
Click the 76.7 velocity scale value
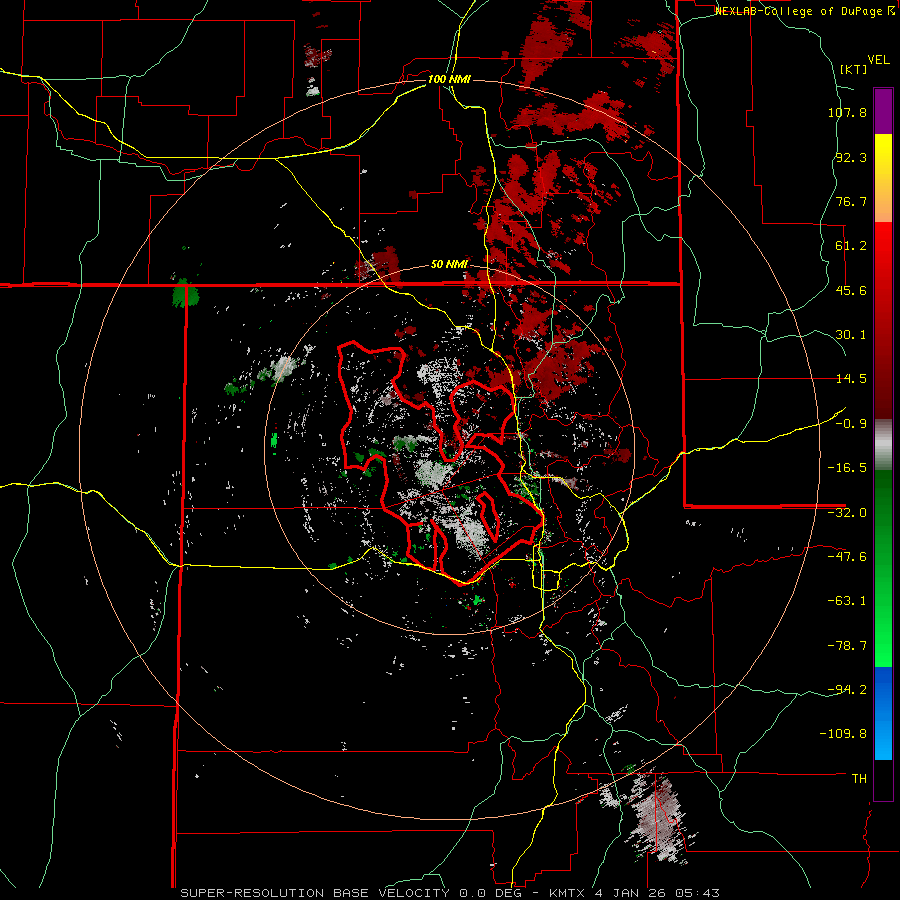point(851,201)
